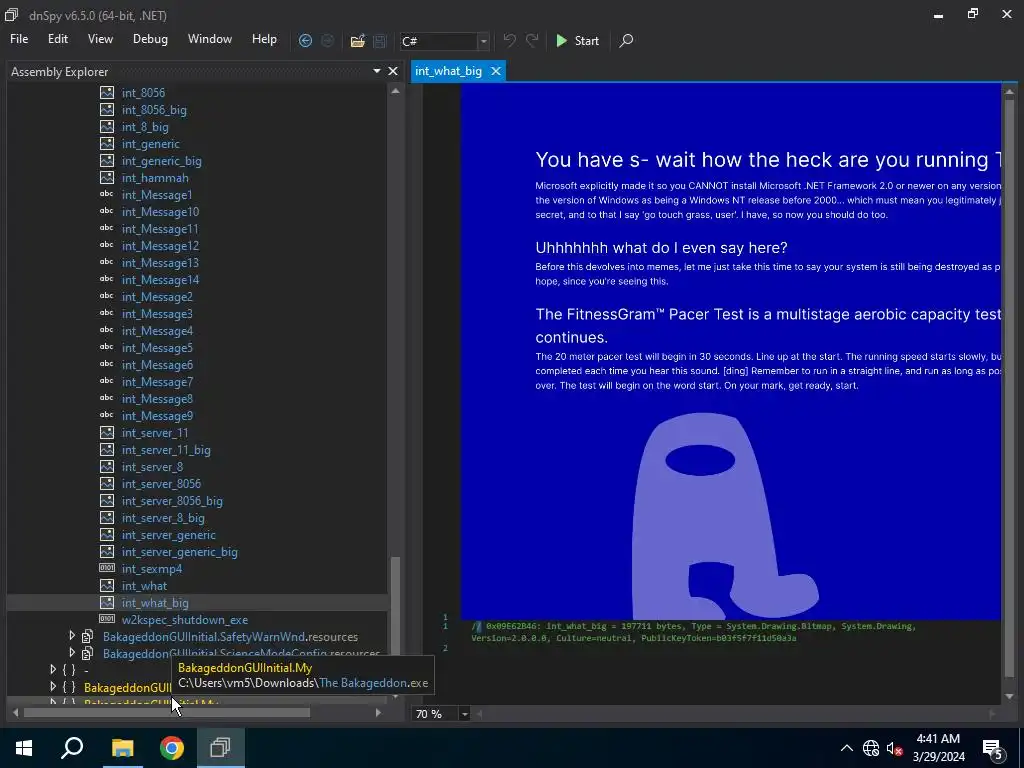The image size is (1024, 768).
Task: Select int_Message5 string resource
Action: (x=157, y=347)
